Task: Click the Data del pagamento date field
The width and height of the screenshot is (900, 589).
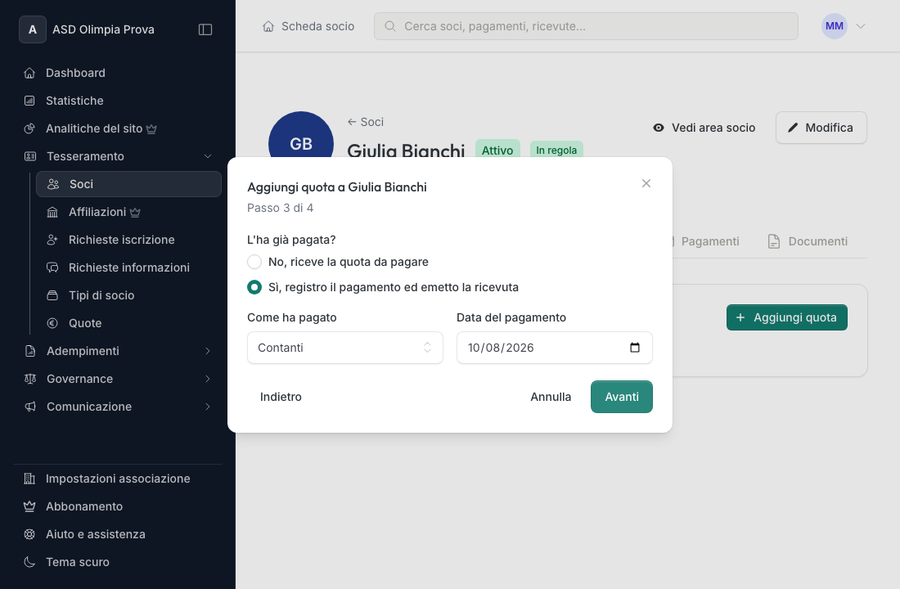Action: 554,347
